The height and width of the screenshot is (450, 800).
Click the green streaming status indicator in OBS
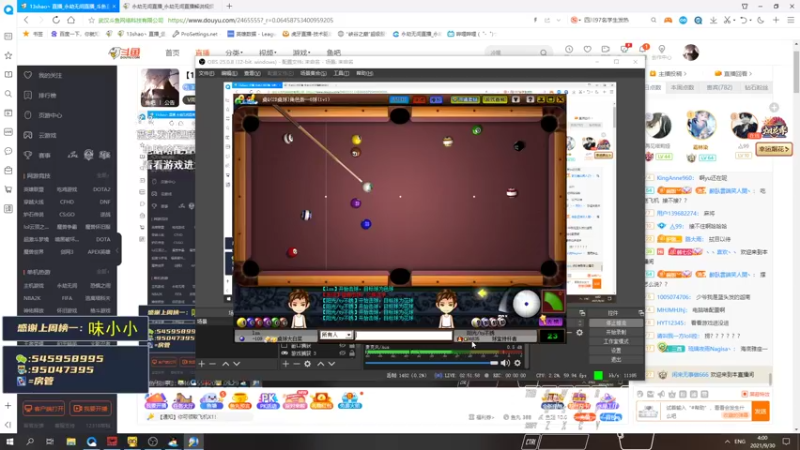[x=598, y=376]
